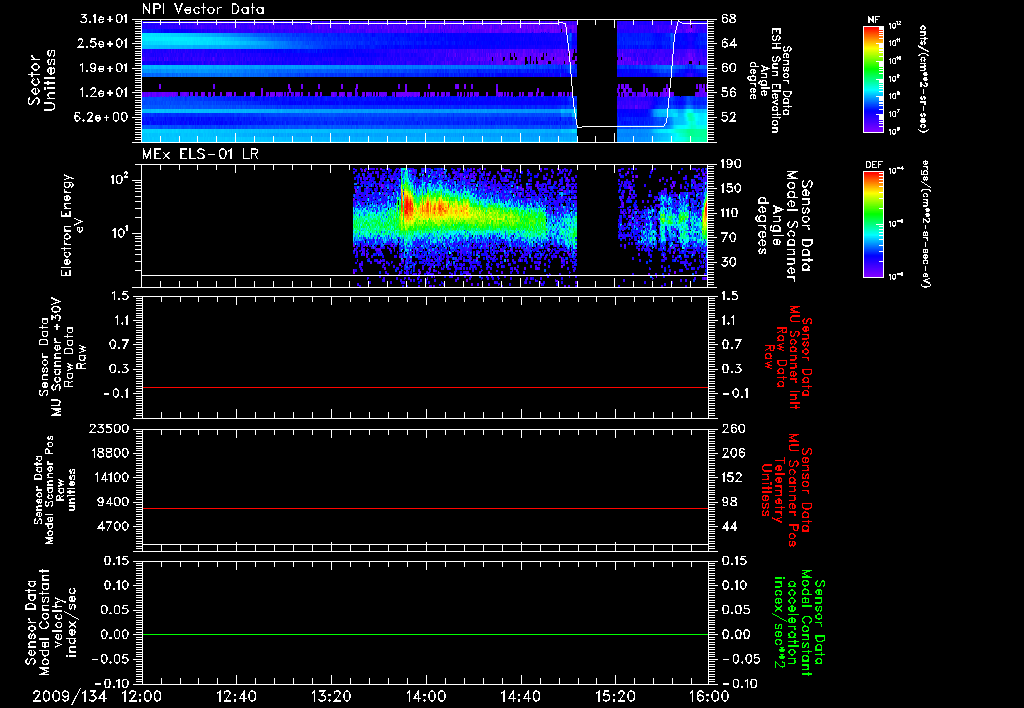Click the 1.2e+01 sector tick label

tap(104, 93)
